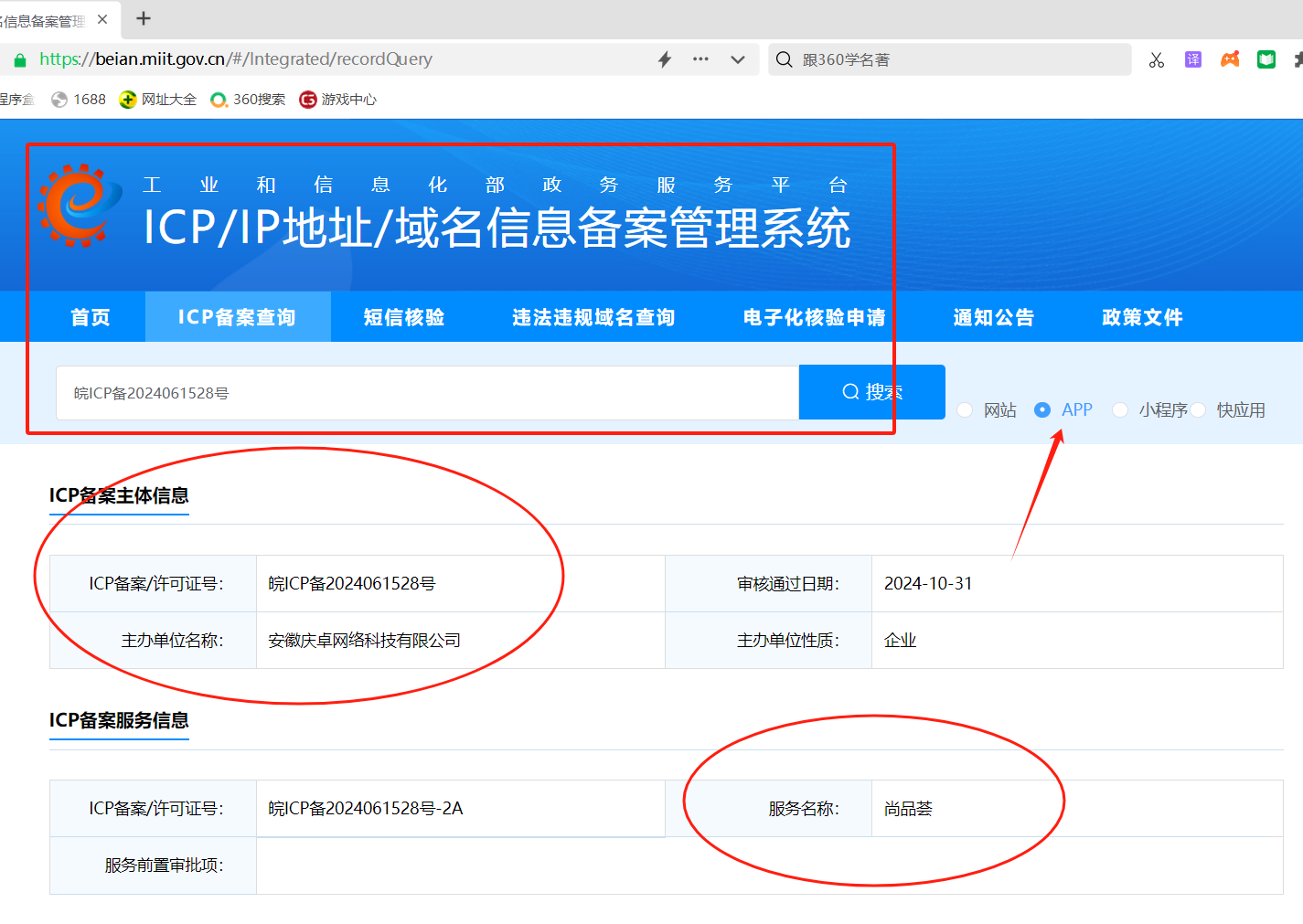Click the green book reader extension icon
Screen dimensions: 1303x924
[x=1266, y=59]
